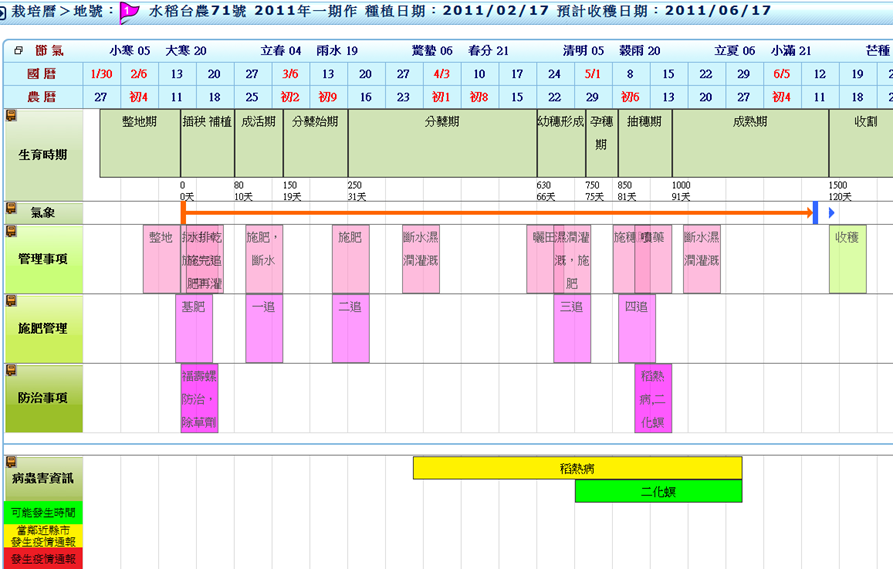Viewport: 895px width, 569px height.
Task: Open the 噴藥 management block
Action: [653, 259]
